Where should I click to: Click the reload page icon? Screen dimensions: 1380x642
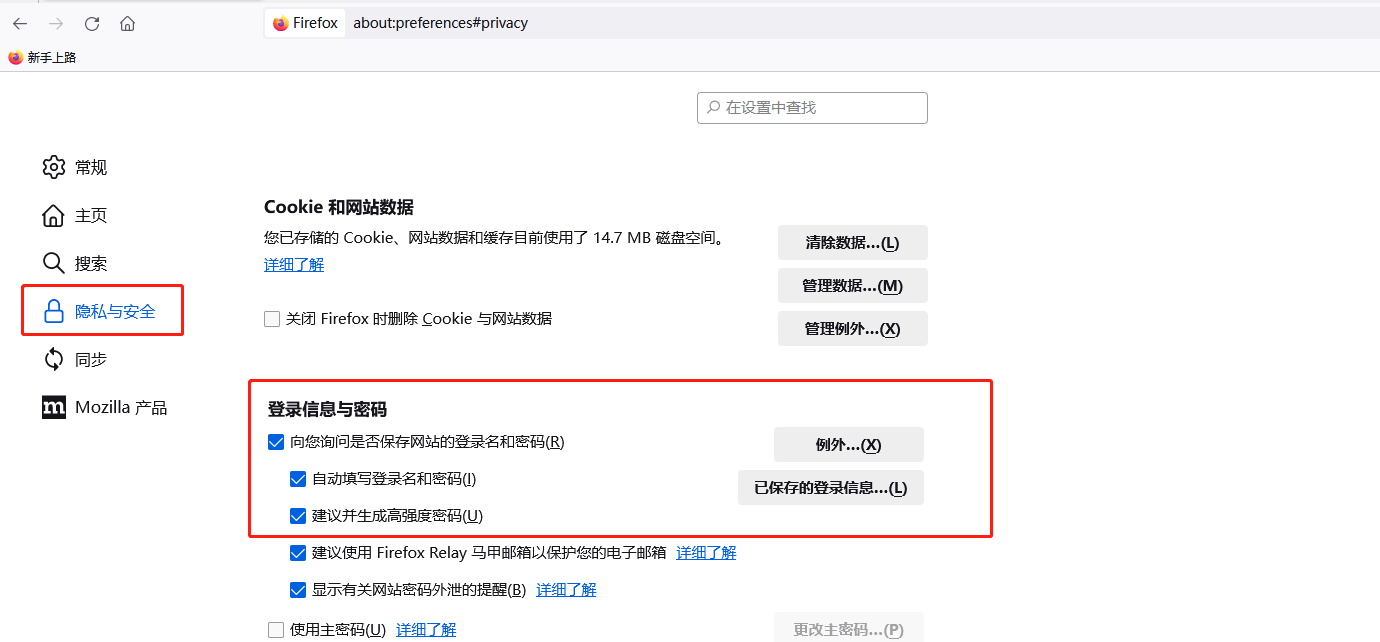(92, 23)
